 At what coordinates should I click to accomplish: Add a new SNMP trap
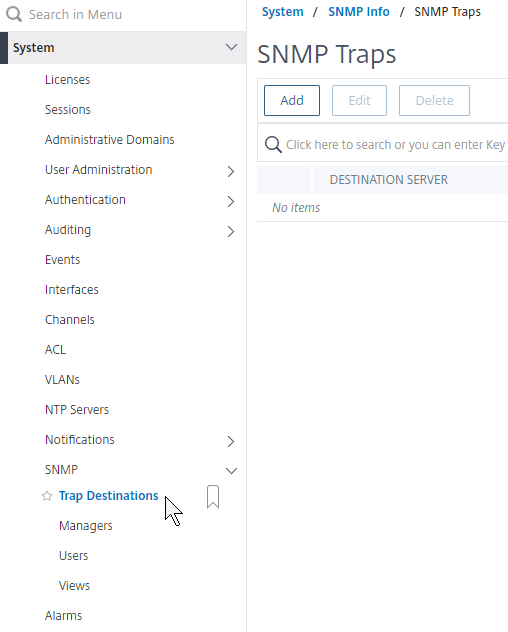click(292, 100)
